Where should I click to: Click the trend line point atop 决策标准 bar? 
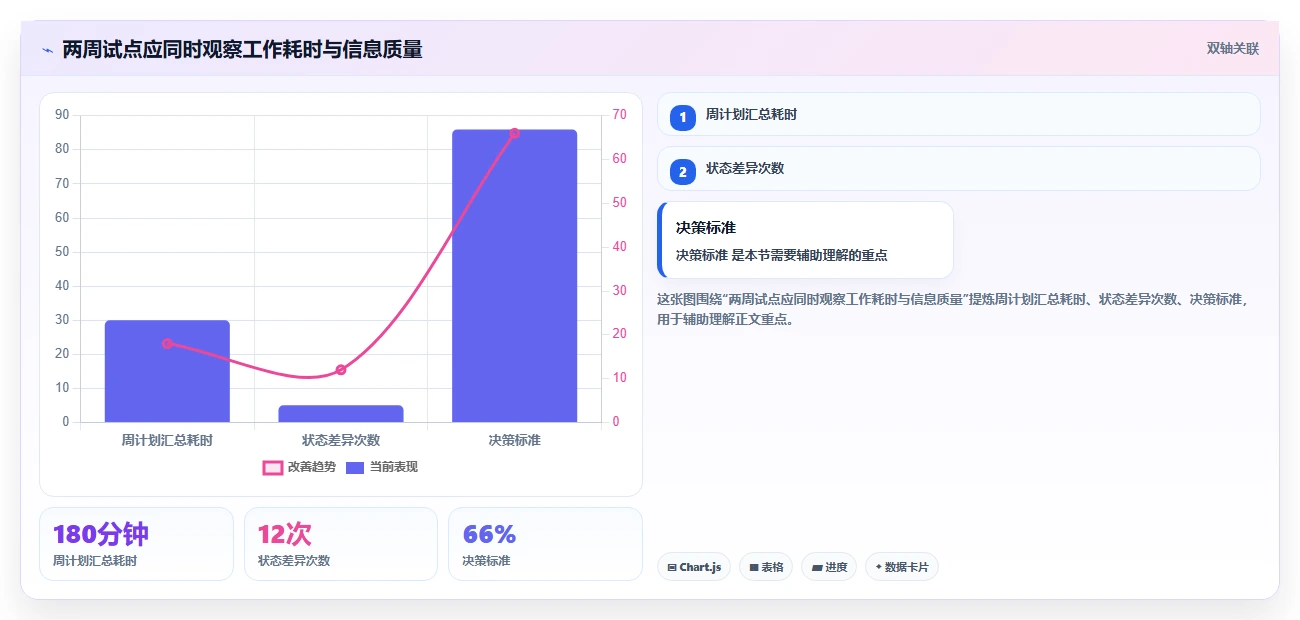(x=514, y=133)
